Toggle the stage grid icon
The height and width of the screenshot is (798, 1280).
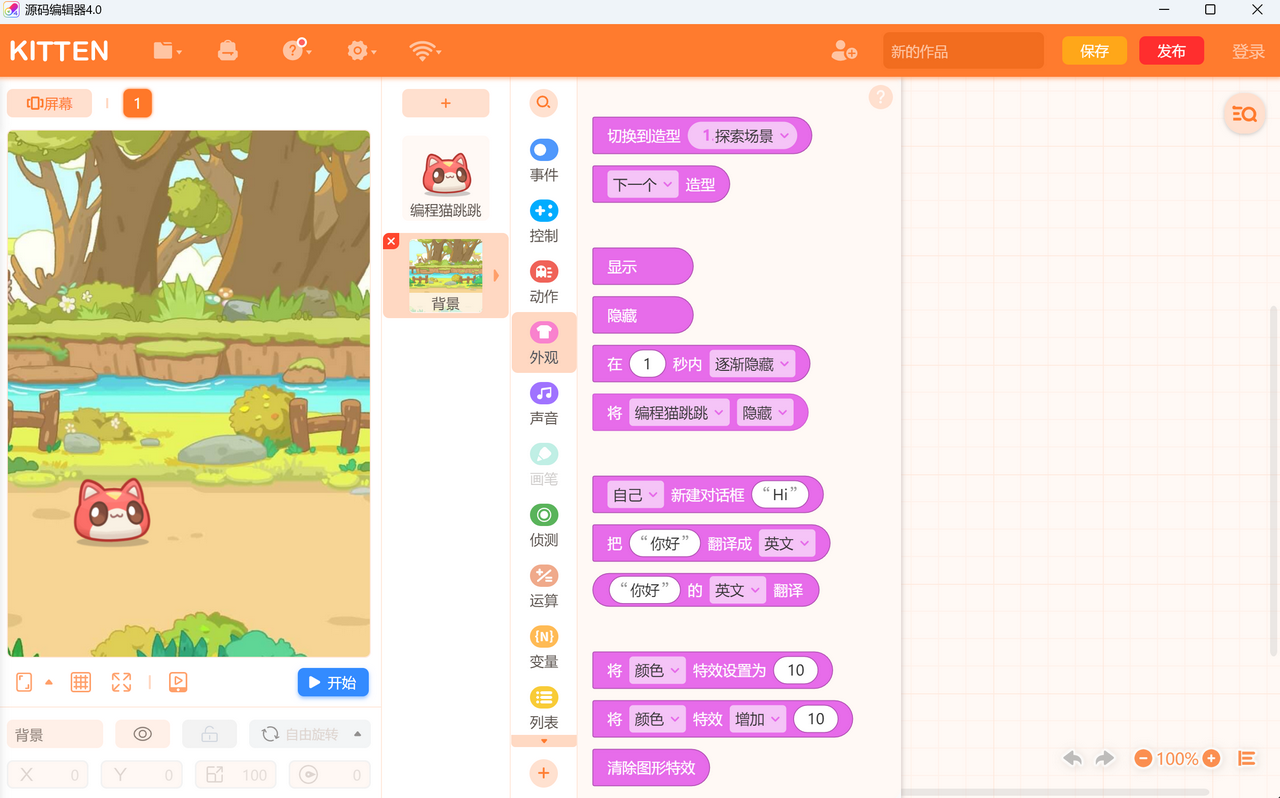pos(81,682)
